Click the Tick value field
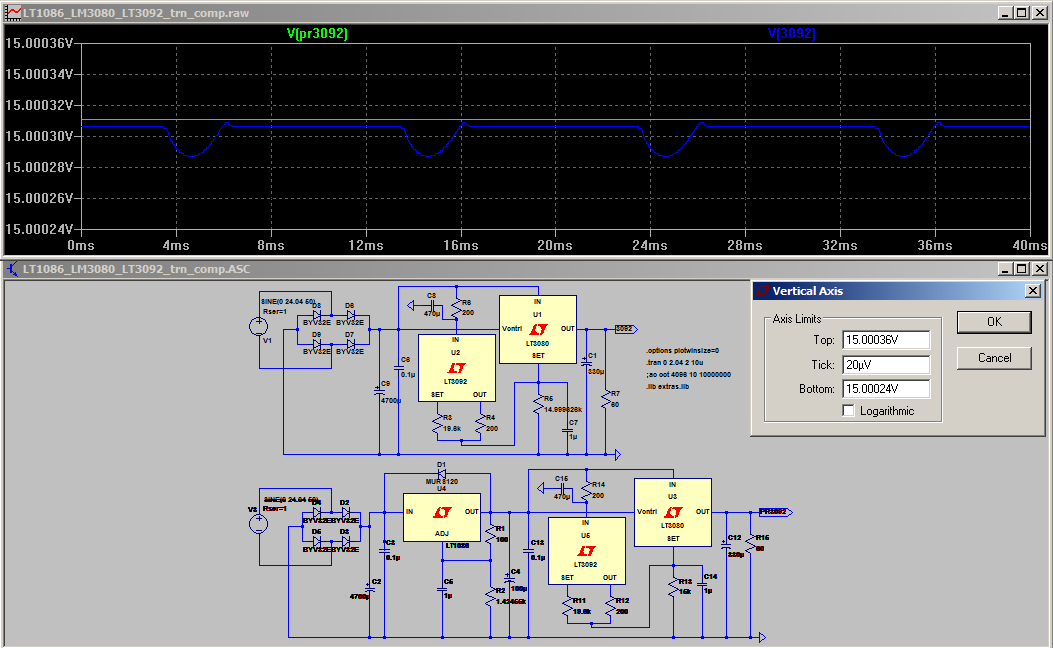The height and width of the screenshot is (648, 1053). pos(886,365)
